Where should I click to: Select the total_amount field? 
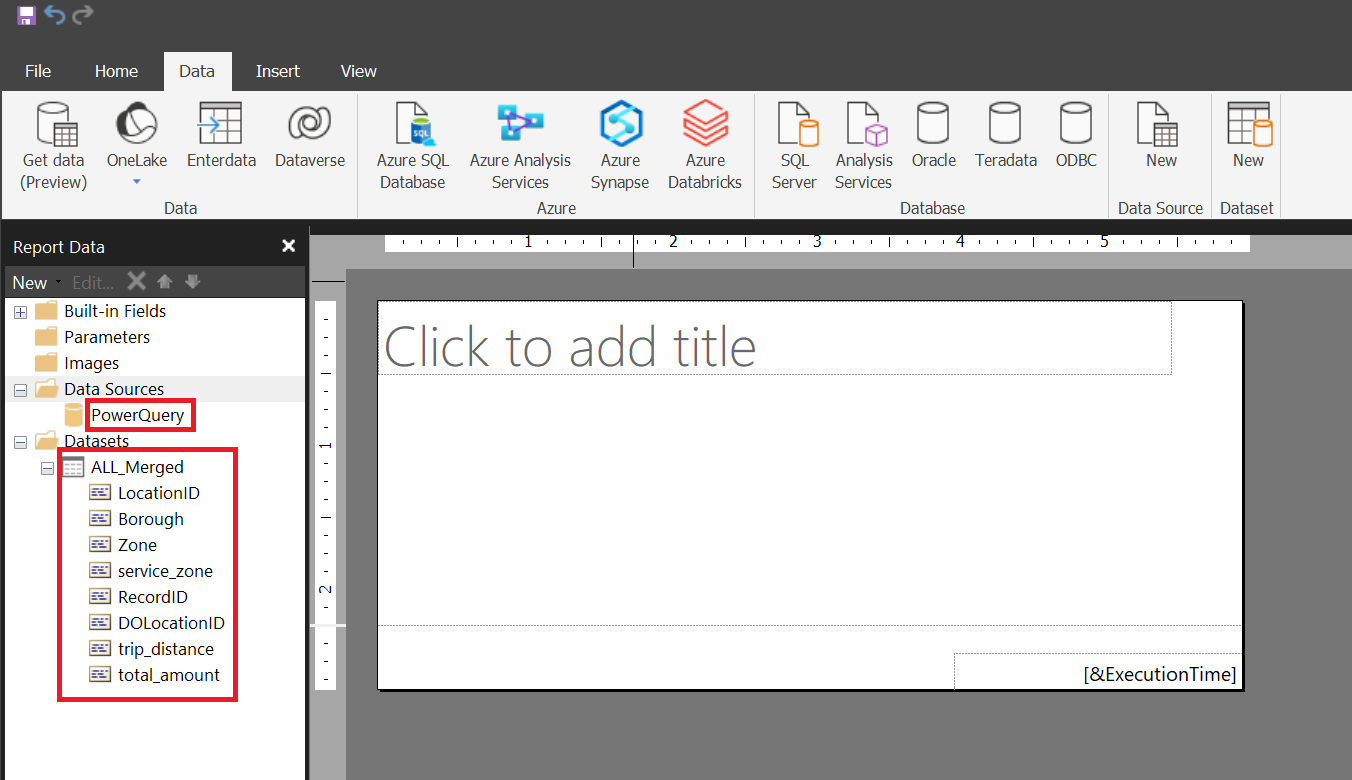click(169, 675)
